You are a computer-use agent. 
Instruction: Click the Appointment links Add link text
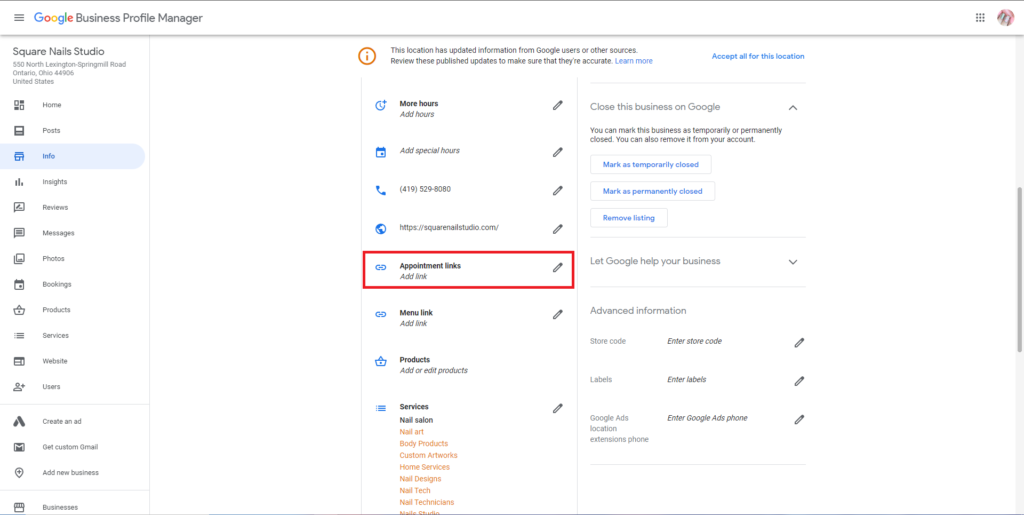click(x=413, y=277)
